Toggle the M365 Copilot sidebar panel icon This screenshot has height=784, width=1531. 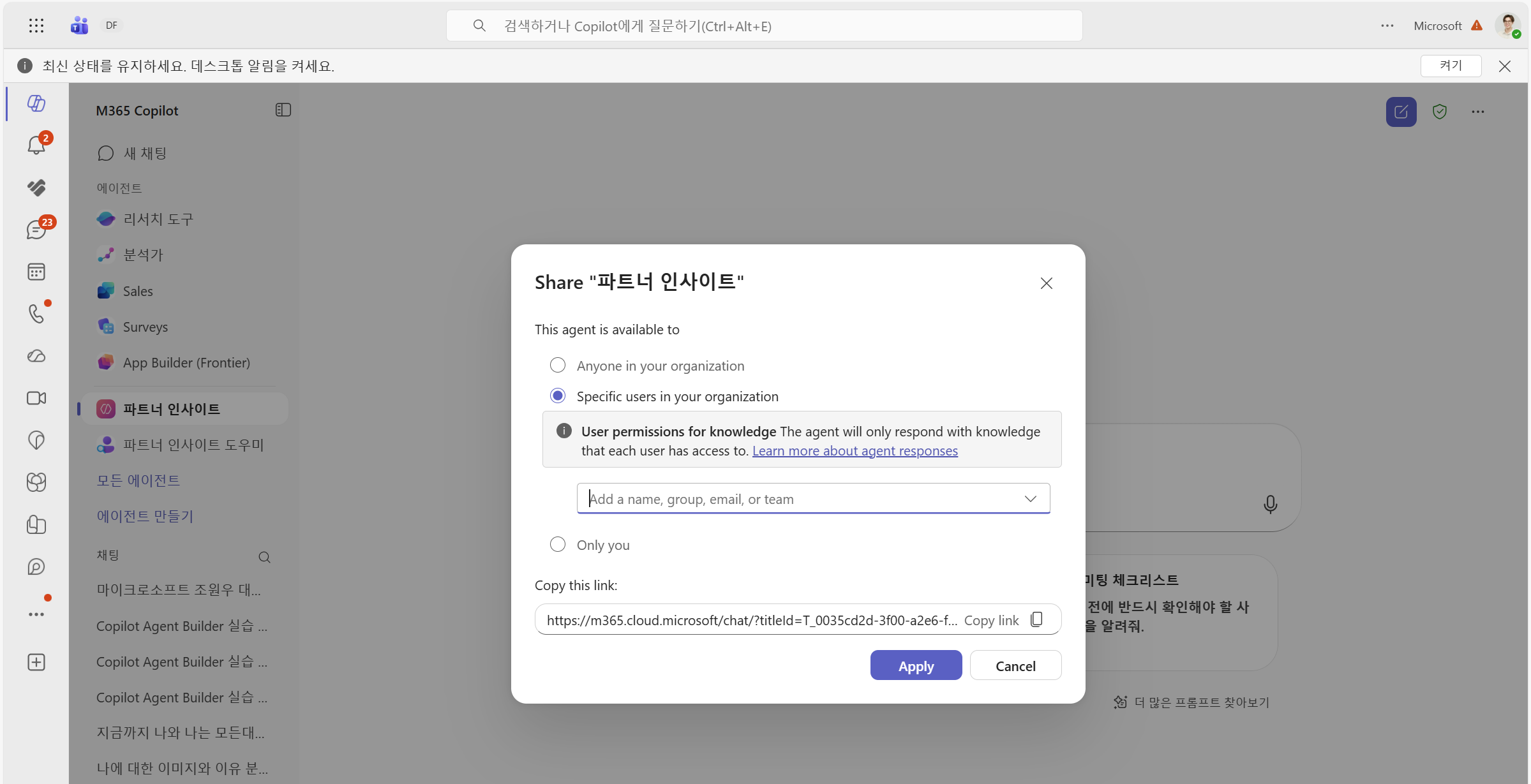[283, 110]
